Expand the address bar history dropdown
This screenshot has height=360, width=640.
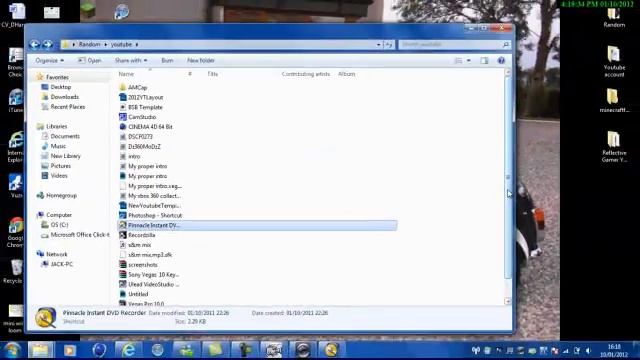379,44
